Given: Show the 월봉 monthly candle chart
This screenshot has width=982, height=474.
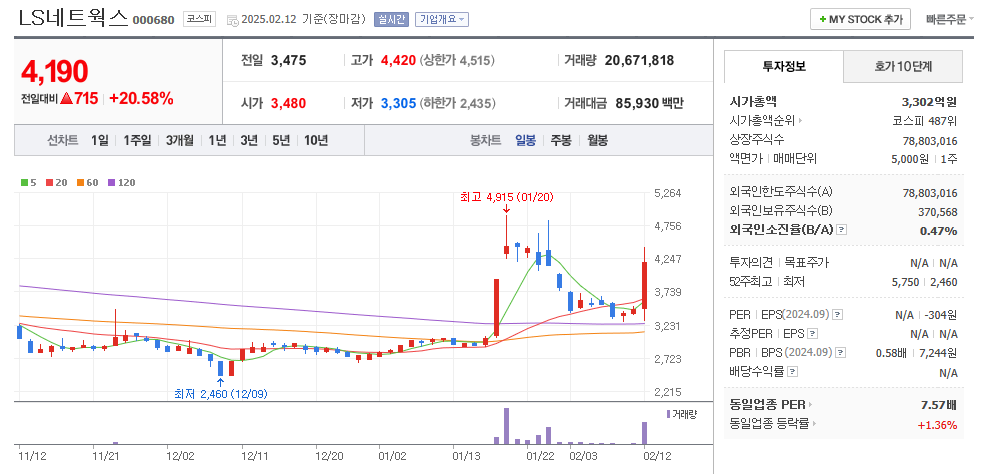Looking at the screenshot, I should [x=597, y=140].
